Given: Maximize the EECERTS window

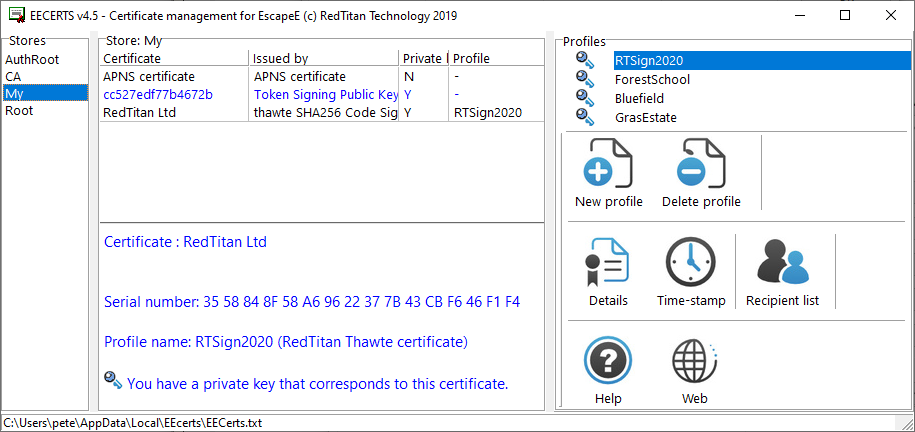Looking at the screenshot, I should tap(844, 16).
